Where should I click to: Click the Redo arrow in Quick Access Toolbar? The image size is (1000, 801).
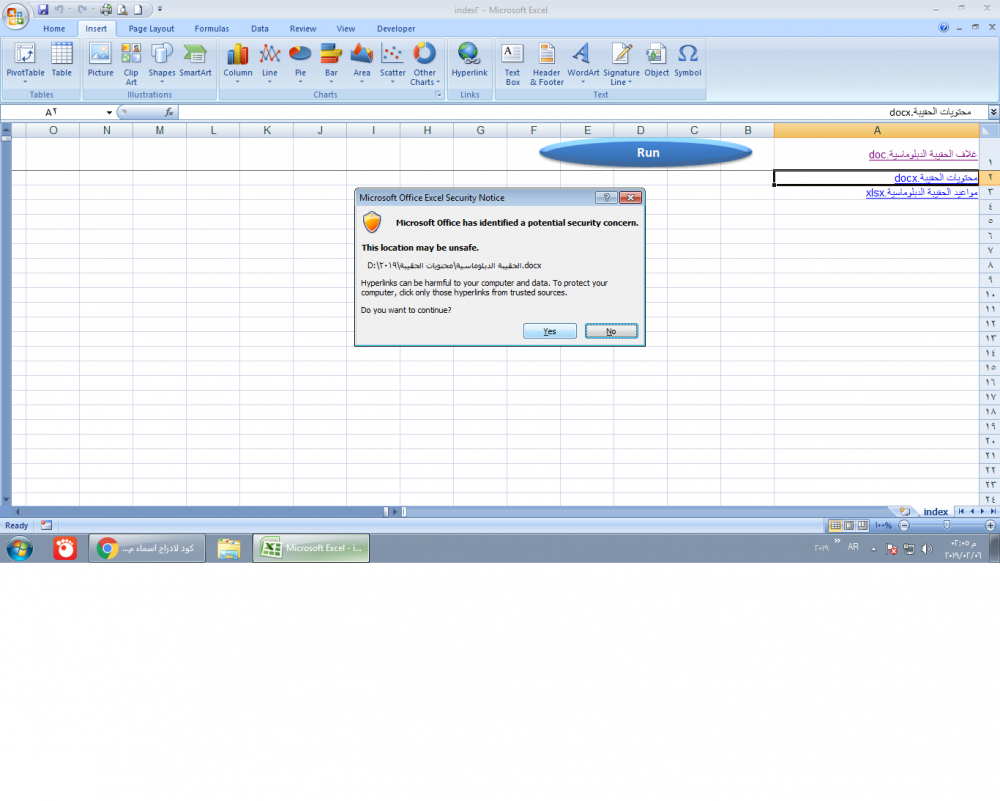tap(82, 10)
